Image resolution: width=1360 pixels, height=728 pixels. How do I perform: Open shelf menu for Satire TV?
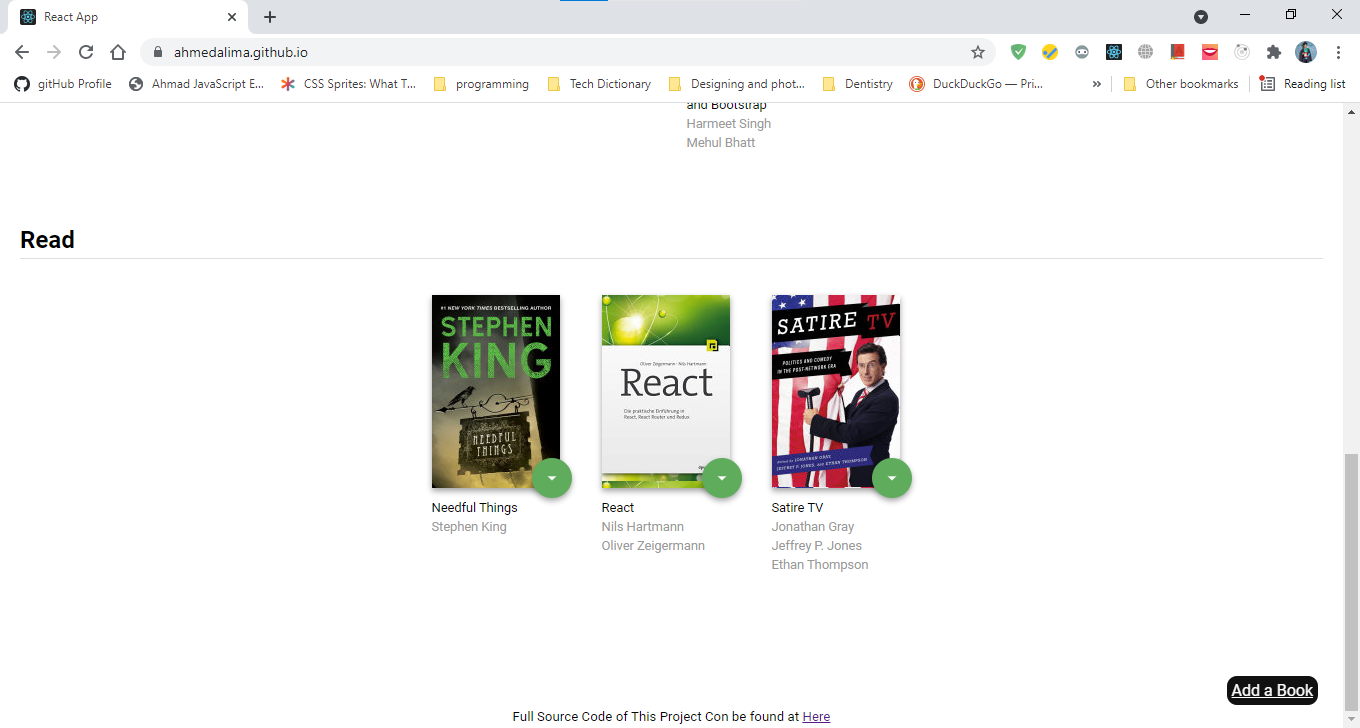tap(892, 478)
